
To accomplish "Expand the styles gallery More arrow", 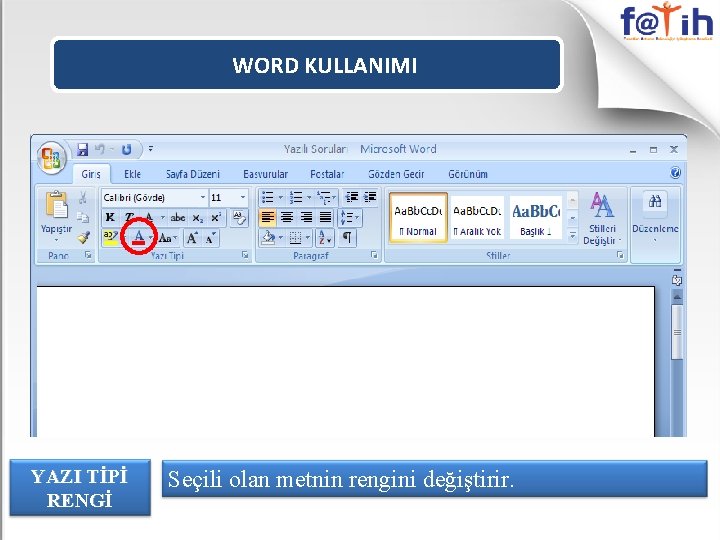I will pos(573,236).
